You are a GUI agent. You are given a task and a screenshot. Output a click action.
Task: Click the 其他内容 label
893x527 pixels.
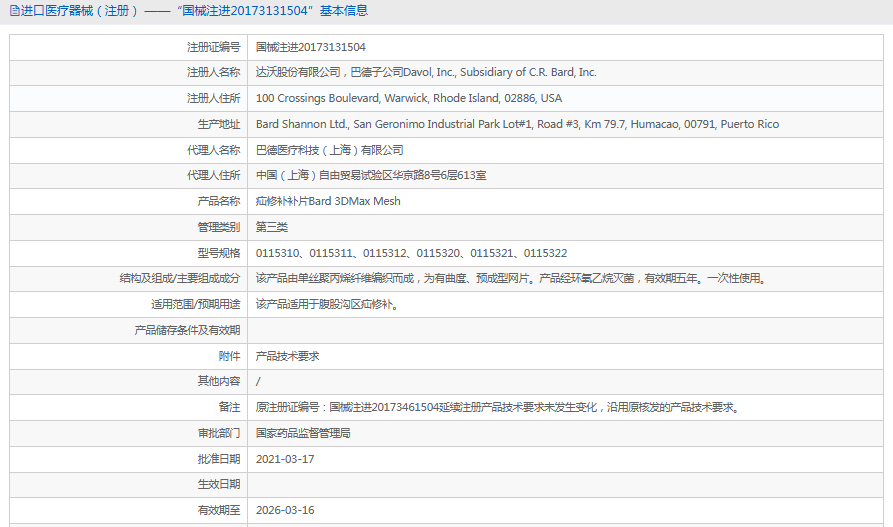219,381
